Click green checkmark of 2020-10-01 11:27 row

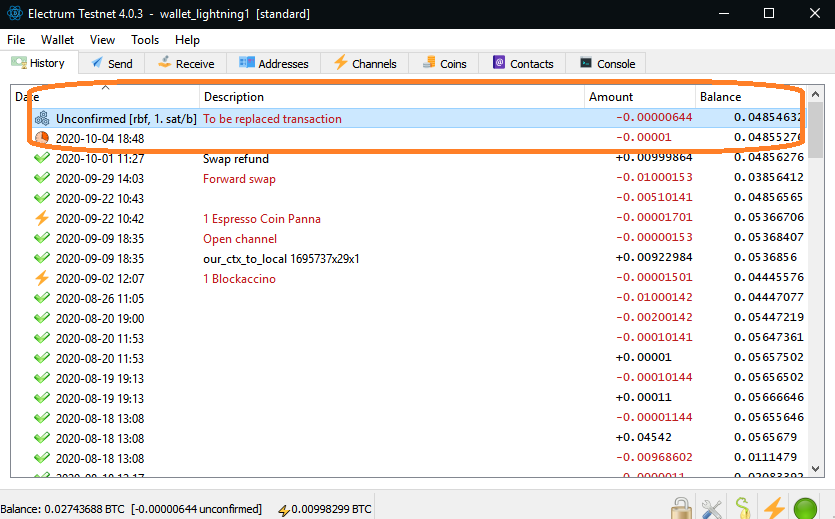point(42,158)
